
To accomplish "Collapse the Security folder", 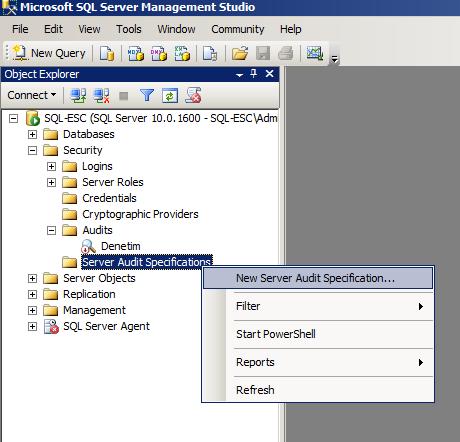I will click(32, 150).
